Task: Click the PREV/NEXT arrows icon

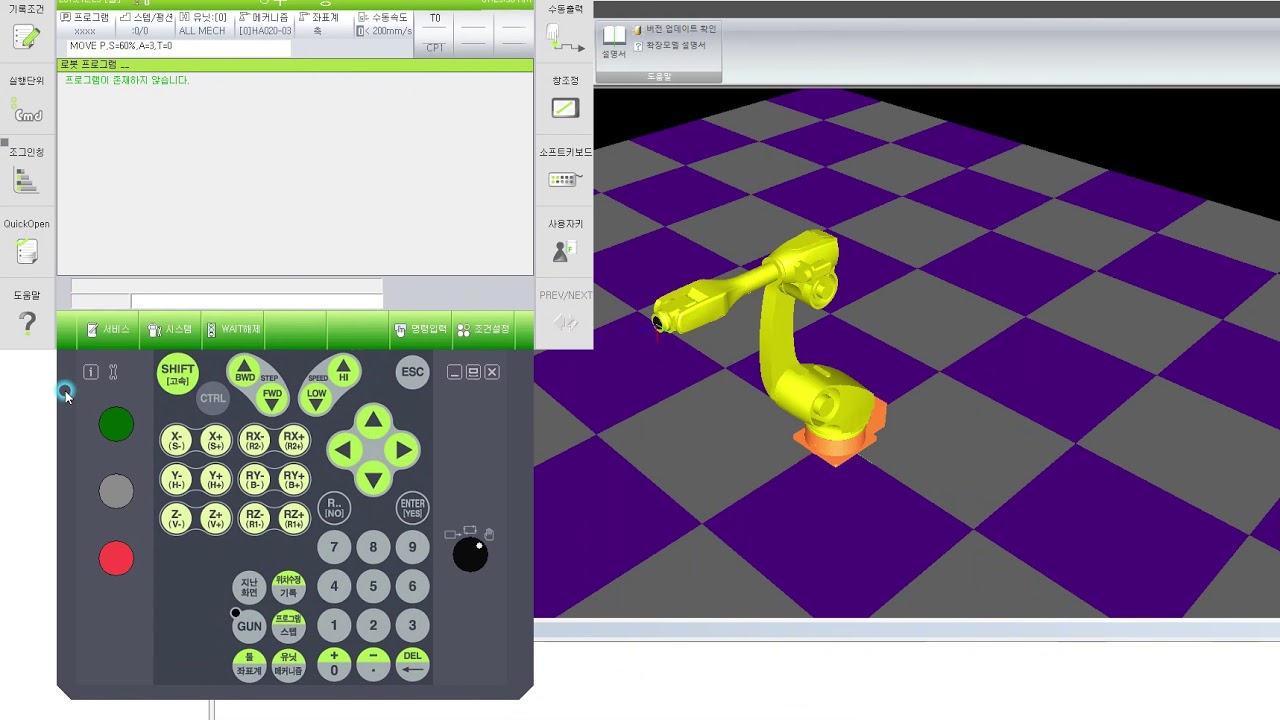Action: [565, 323]
